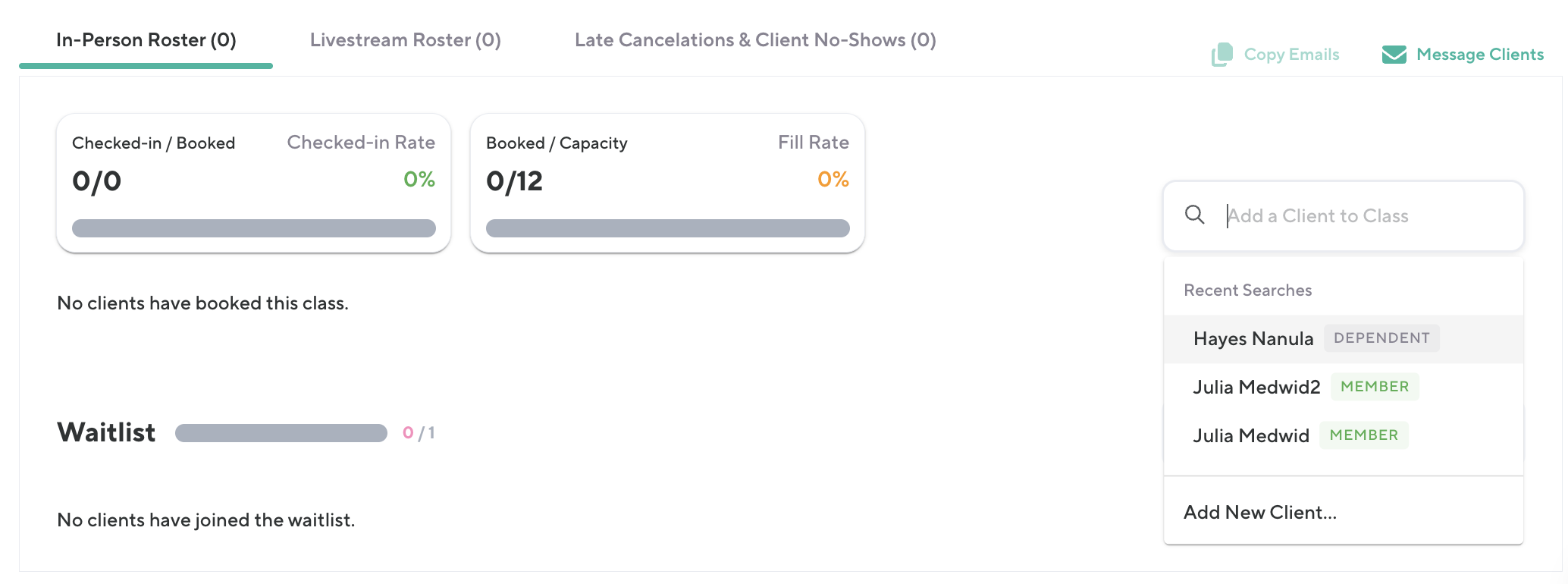This screenshot has height=584, width=1568.
Task: Select Hayes Nanula from recent searches
Action: click(x=1253, y=339)
